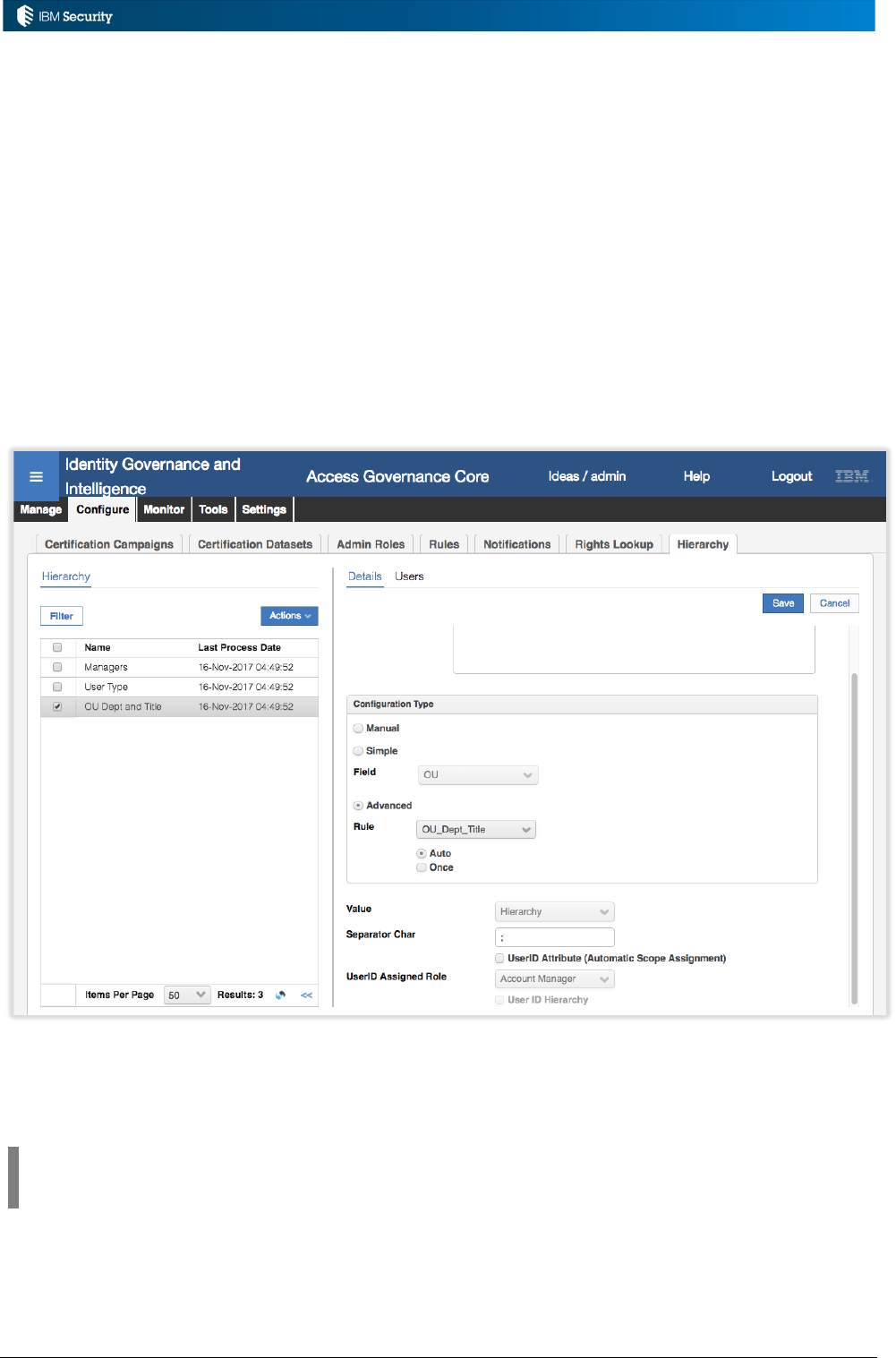Open the Actions dropdown
896x1358 pixels.
click(289, 616)
